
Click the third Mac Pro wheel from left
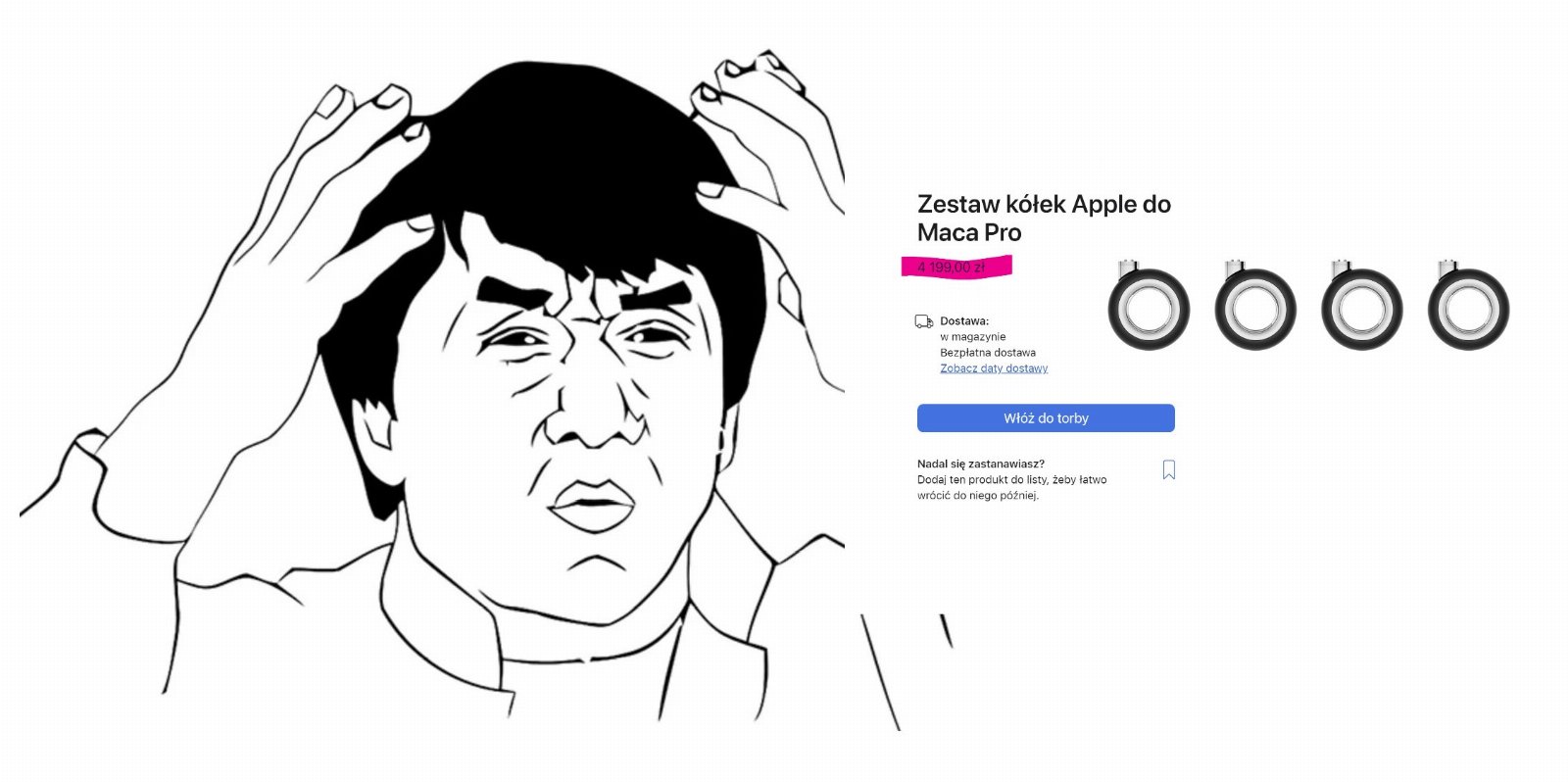1362,305
